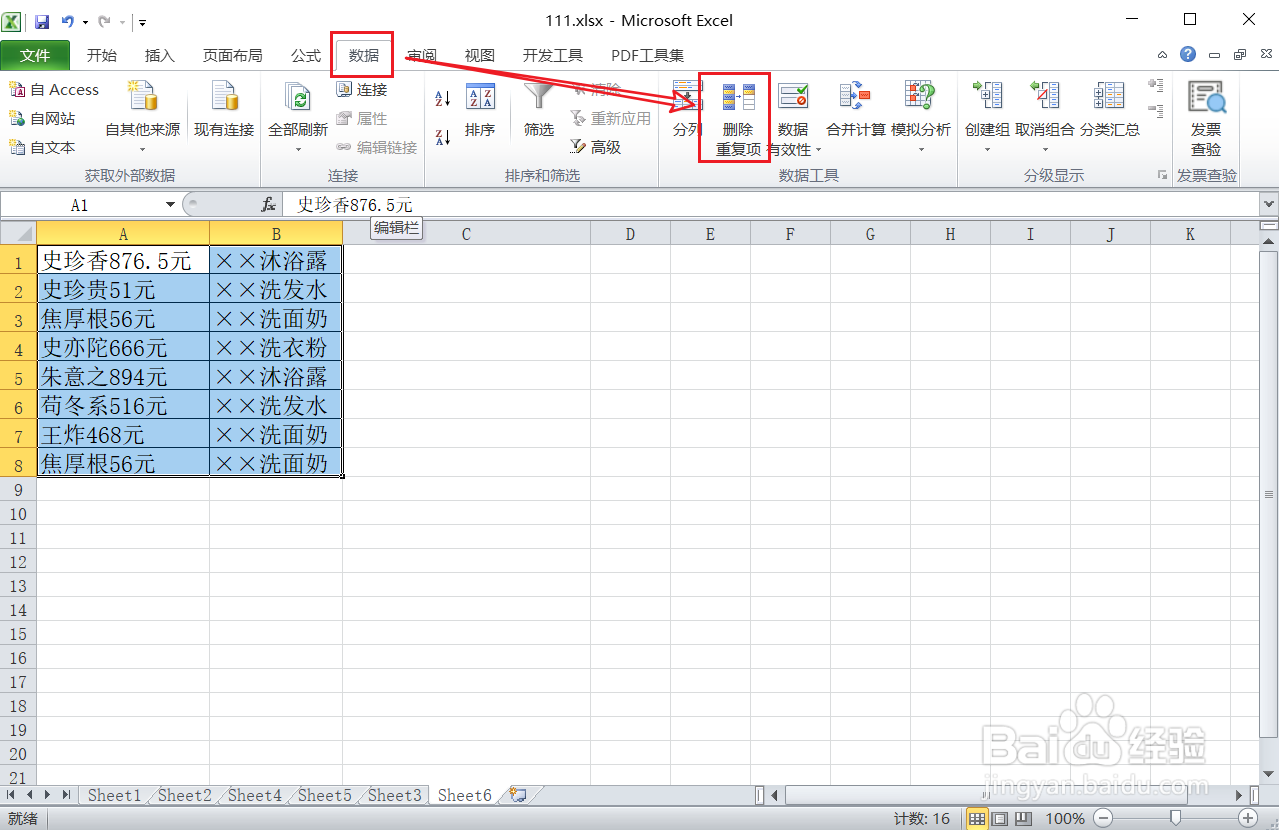The height and width of the screenshot is (830, 1279).
Task: Import data from Access (自 Access)
Action: pos(54,90)
